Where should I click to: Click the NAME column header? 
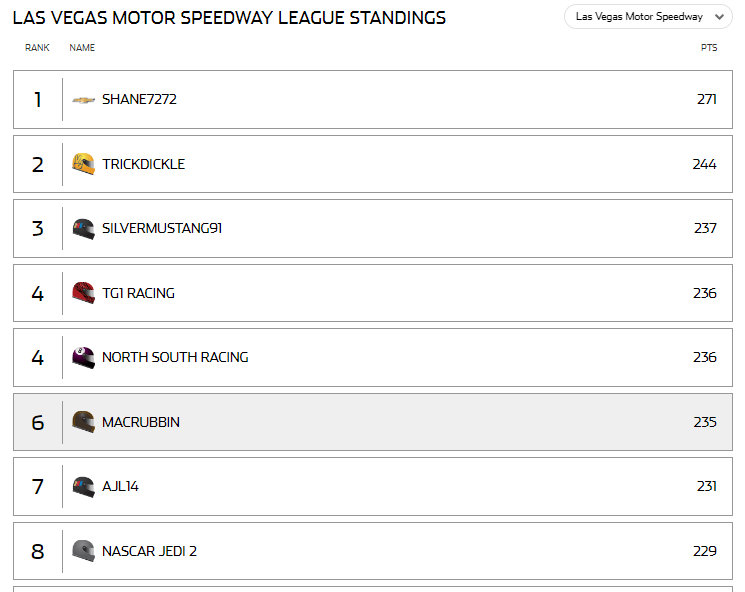coord(82,48)
